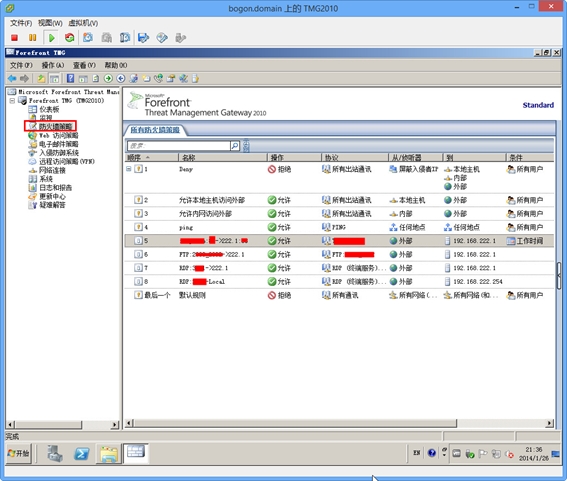
Task: Click the EN language indicator
Action: click(x=417, y=453)
